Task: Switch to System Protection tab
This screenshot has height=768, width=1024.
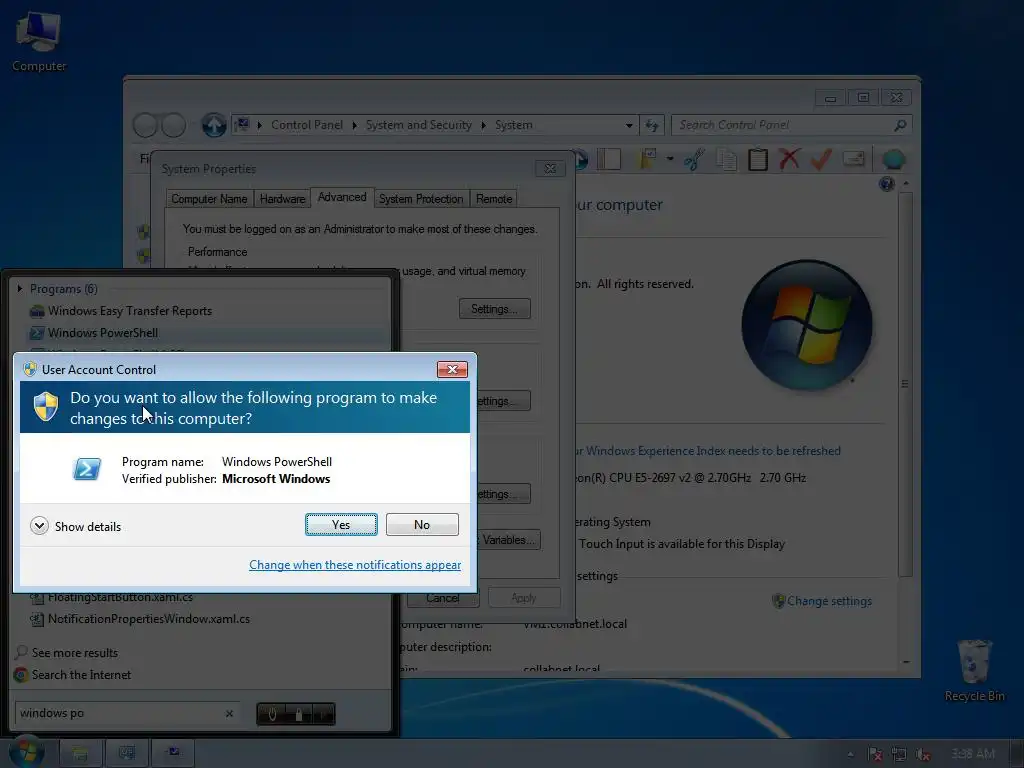Action: 421,199
